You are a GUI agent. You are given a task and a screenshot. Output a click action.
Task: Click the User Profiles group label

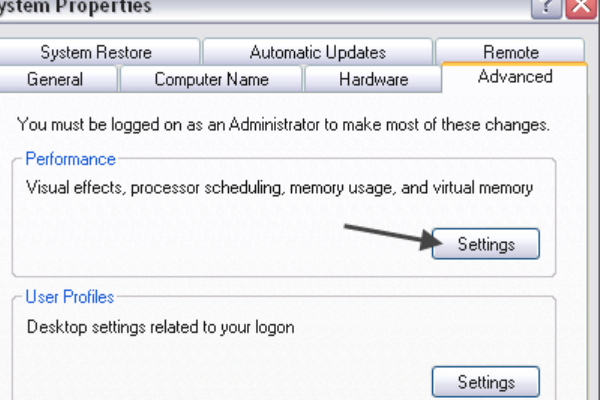point(70,297)
